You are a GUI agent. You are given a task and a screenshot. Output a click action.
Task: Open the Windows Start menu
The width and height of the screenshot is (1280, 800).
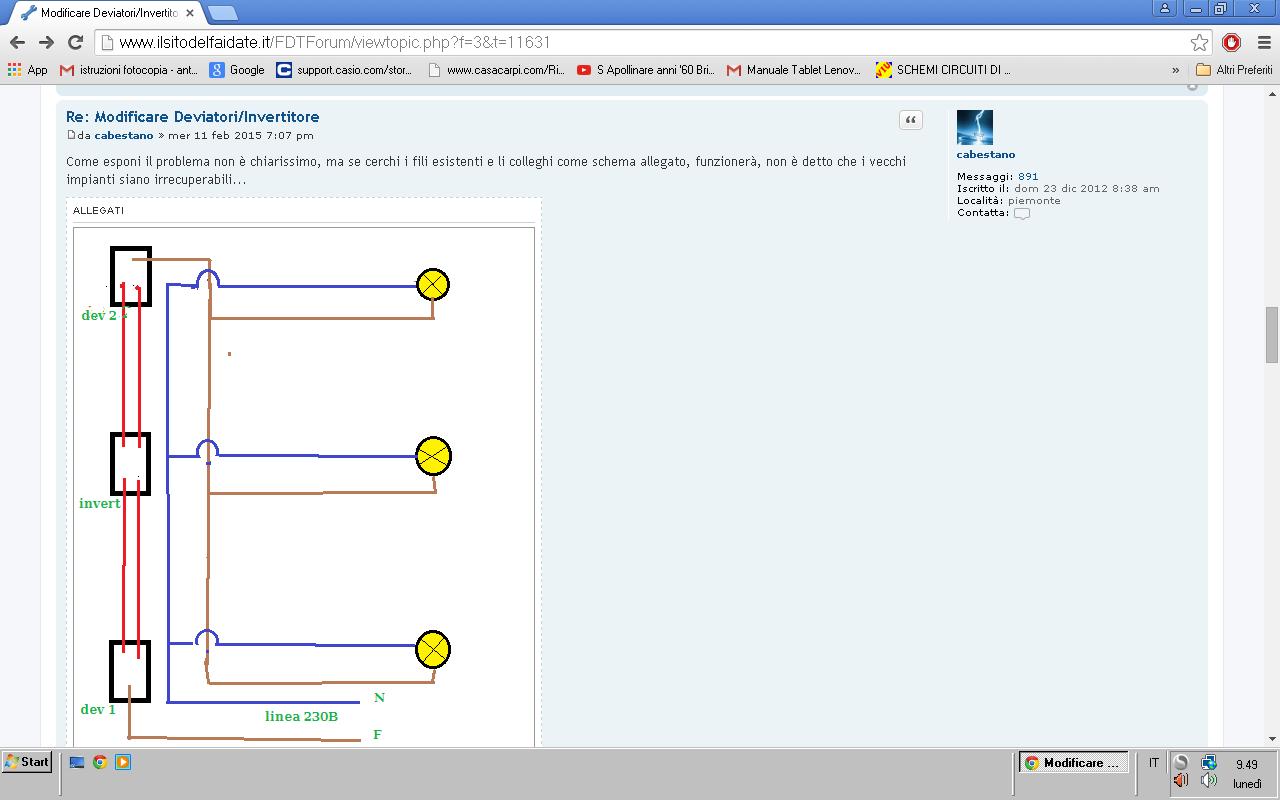pos(27,762)
